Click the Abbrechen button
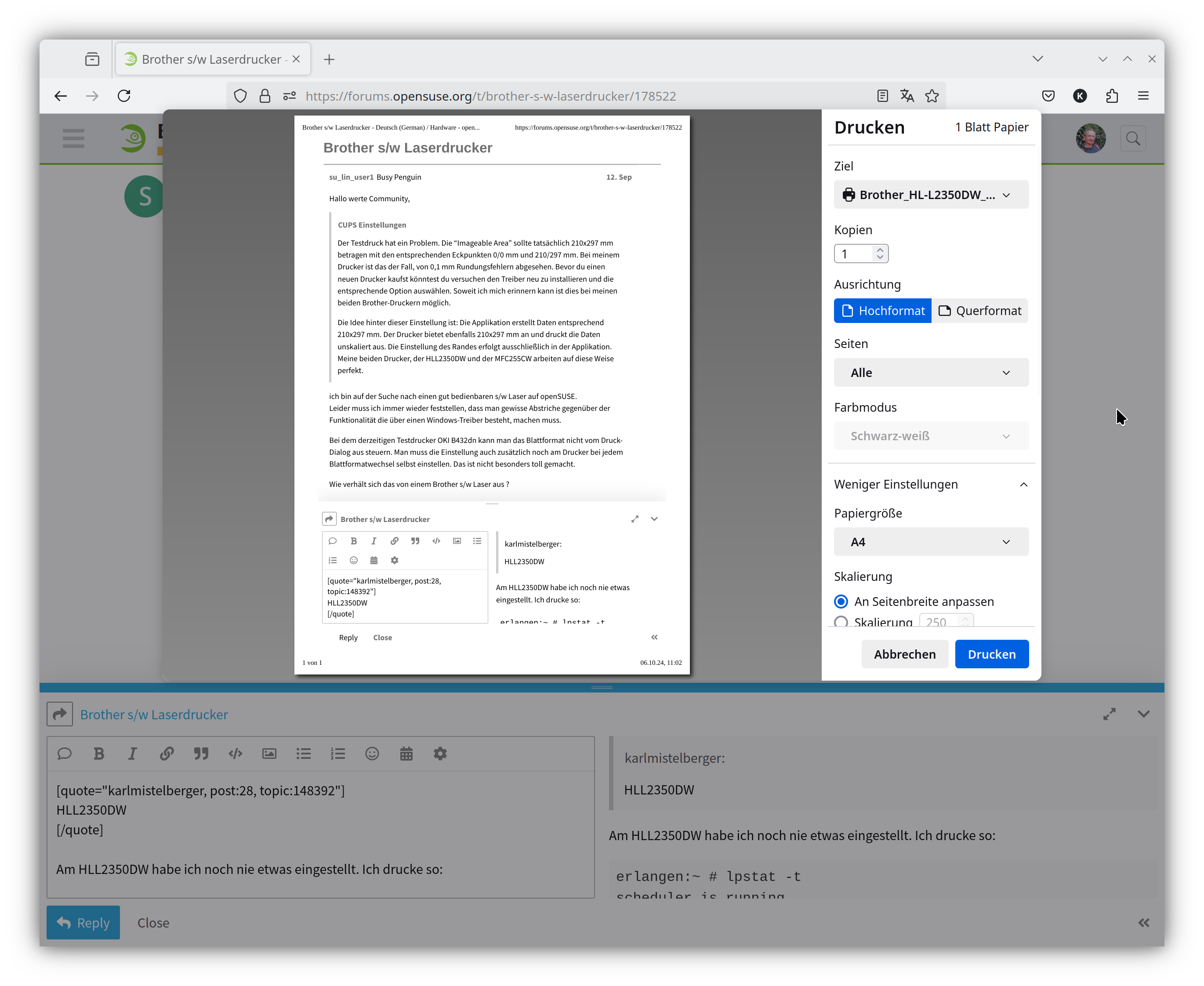Image resolution: width=1204 pixels, height=986 pixels. point(904,654)
